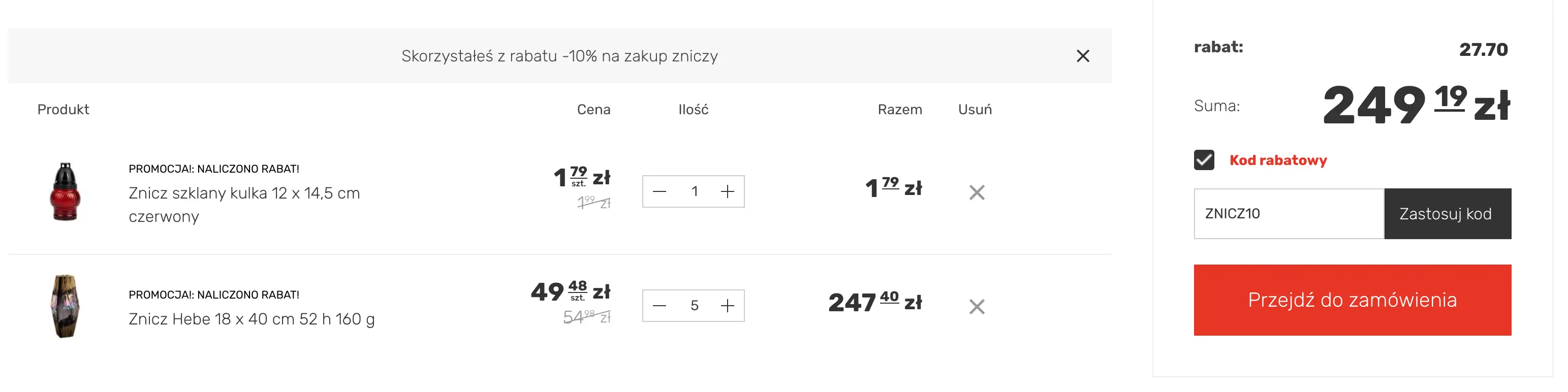Image resolution: width=1568 pixels, height=392 pixels.
Task: Open red Znicz szklany kulka thumbnail
Action: pos(65,192)
